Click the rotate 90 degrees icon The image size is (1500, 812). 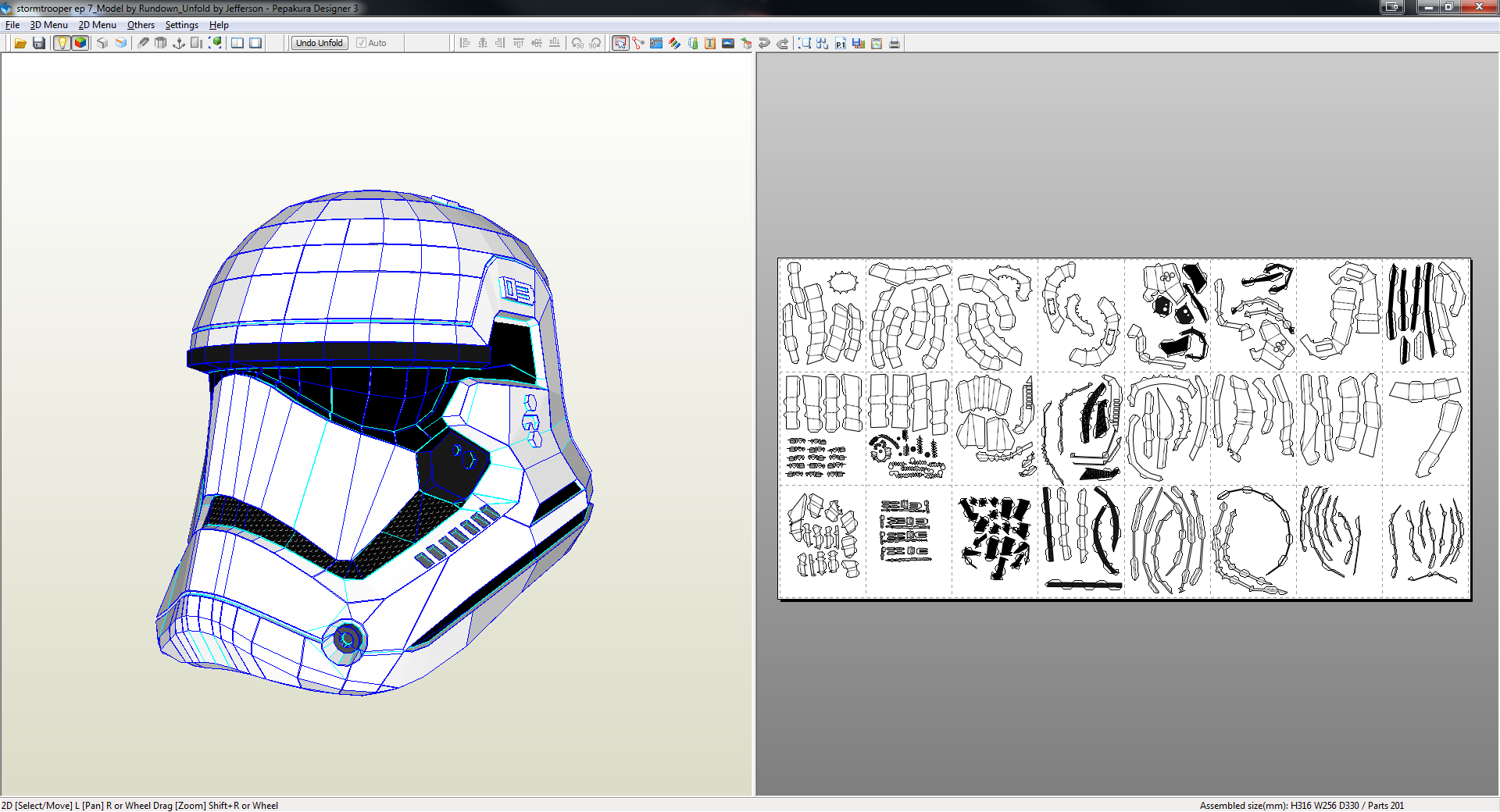tap(577, 43)
